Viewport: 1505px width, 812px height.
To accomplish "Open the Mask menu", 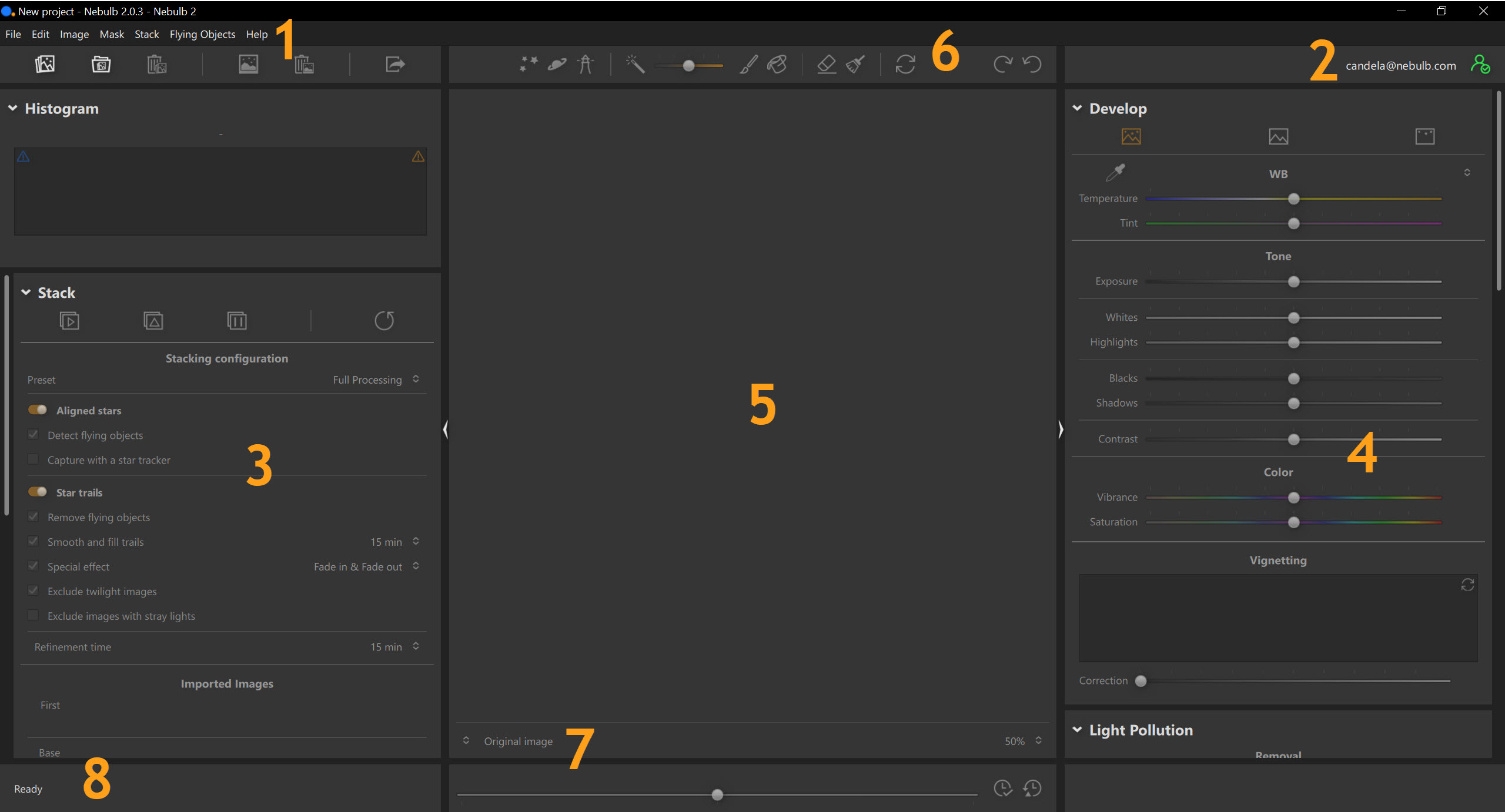I will [x=112, y=34].
